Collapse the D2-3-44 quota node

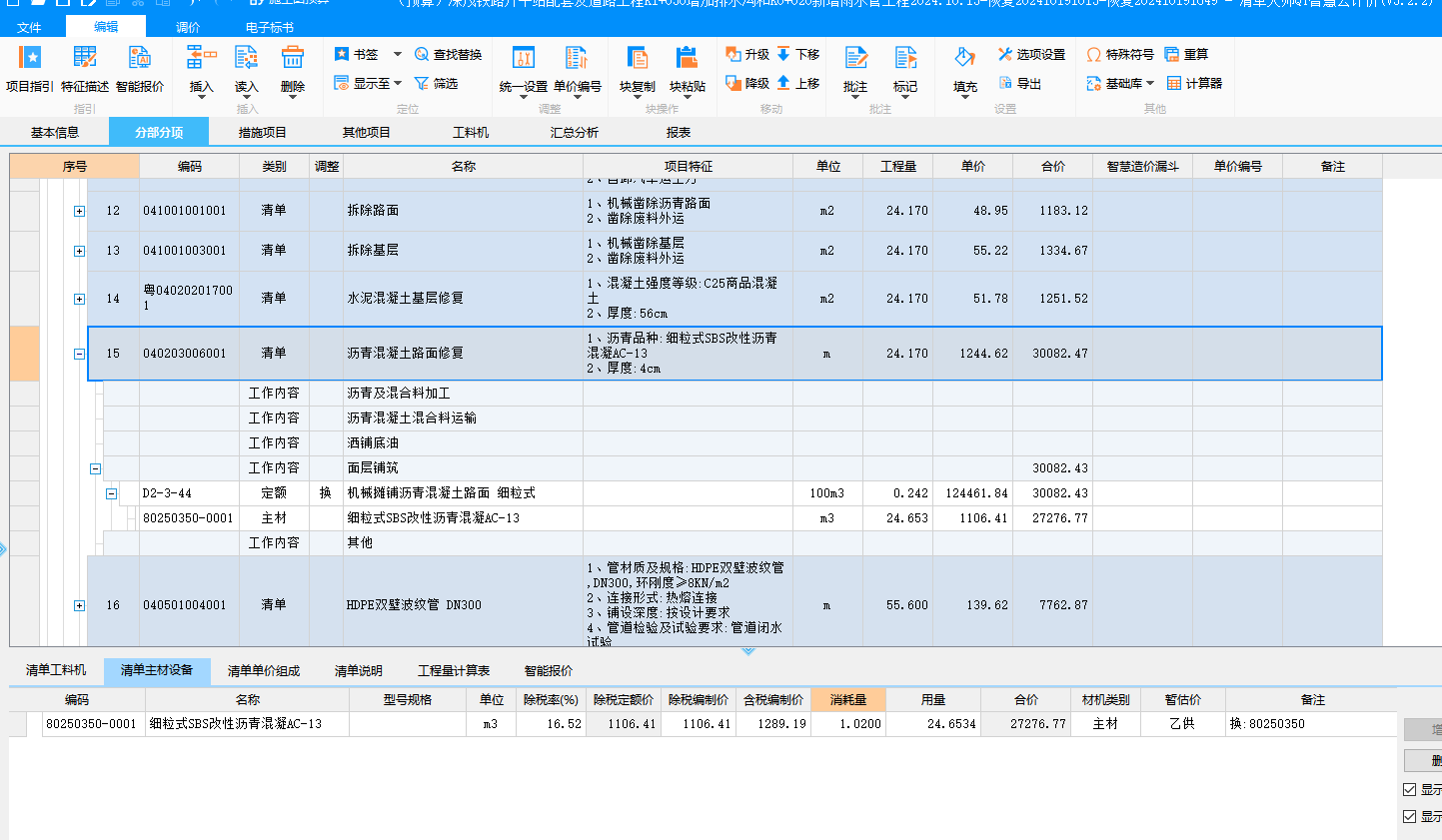(x=111, y=493)
